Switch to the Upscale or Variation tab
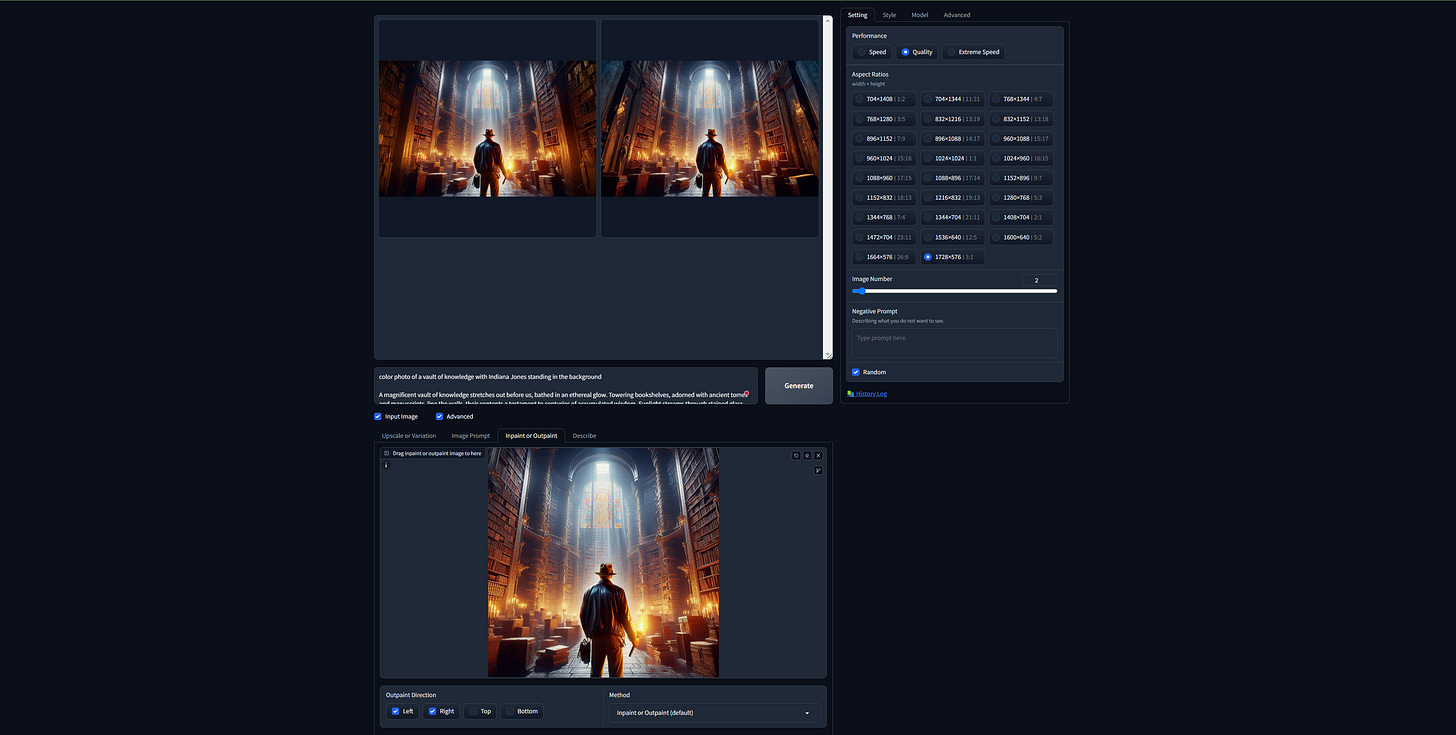This screenshot has width=1456, height=735. click(409, 436)
